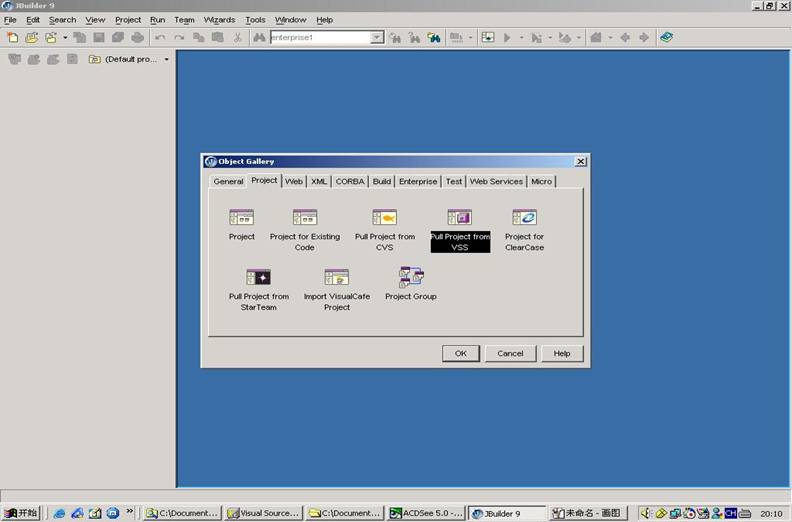This screenshot has height=522, width=792.
Task: Click the Help book toolbar icon
Action: pyautogui.click(x=666, y=37)
